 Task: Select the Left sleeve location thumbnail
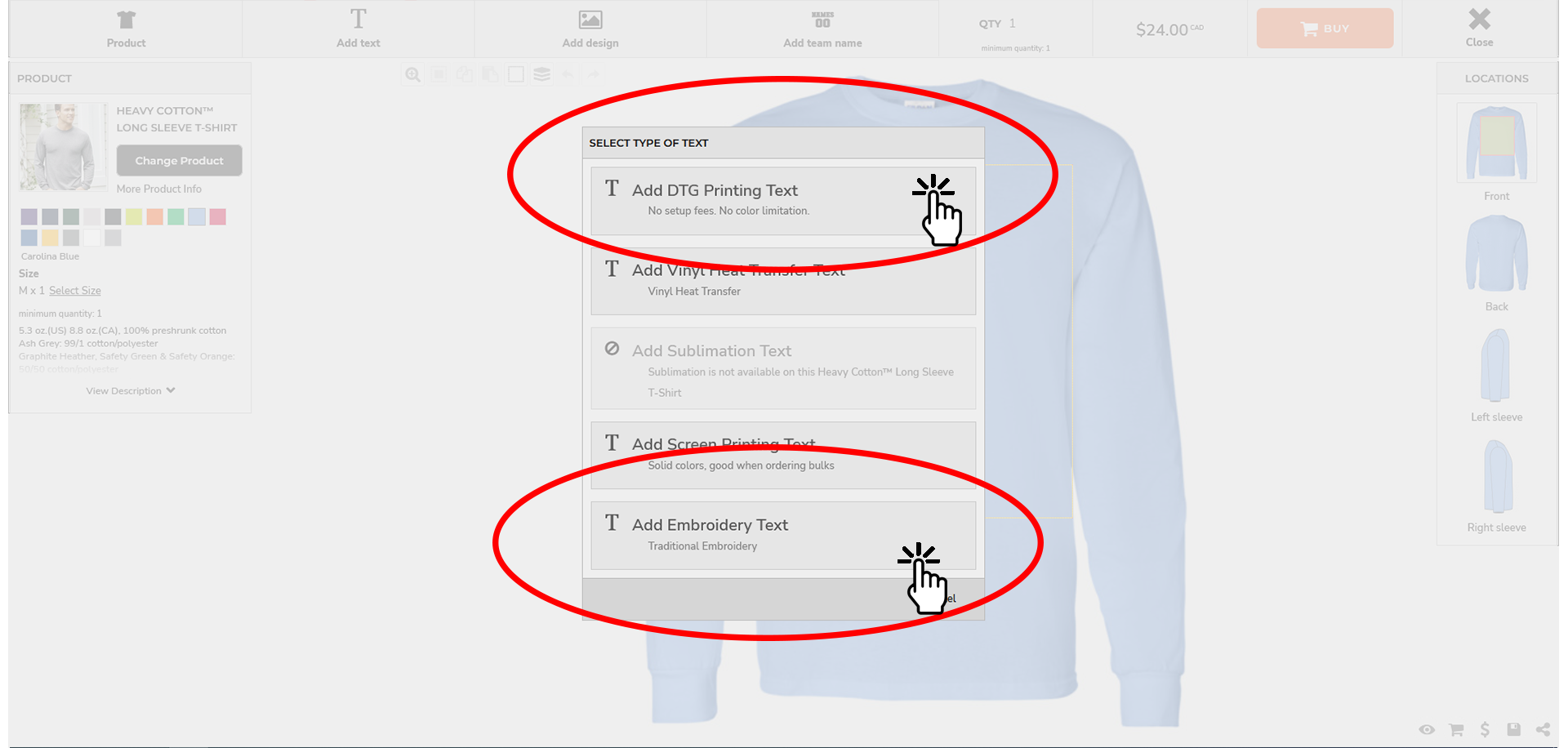tap(1496, 365)
